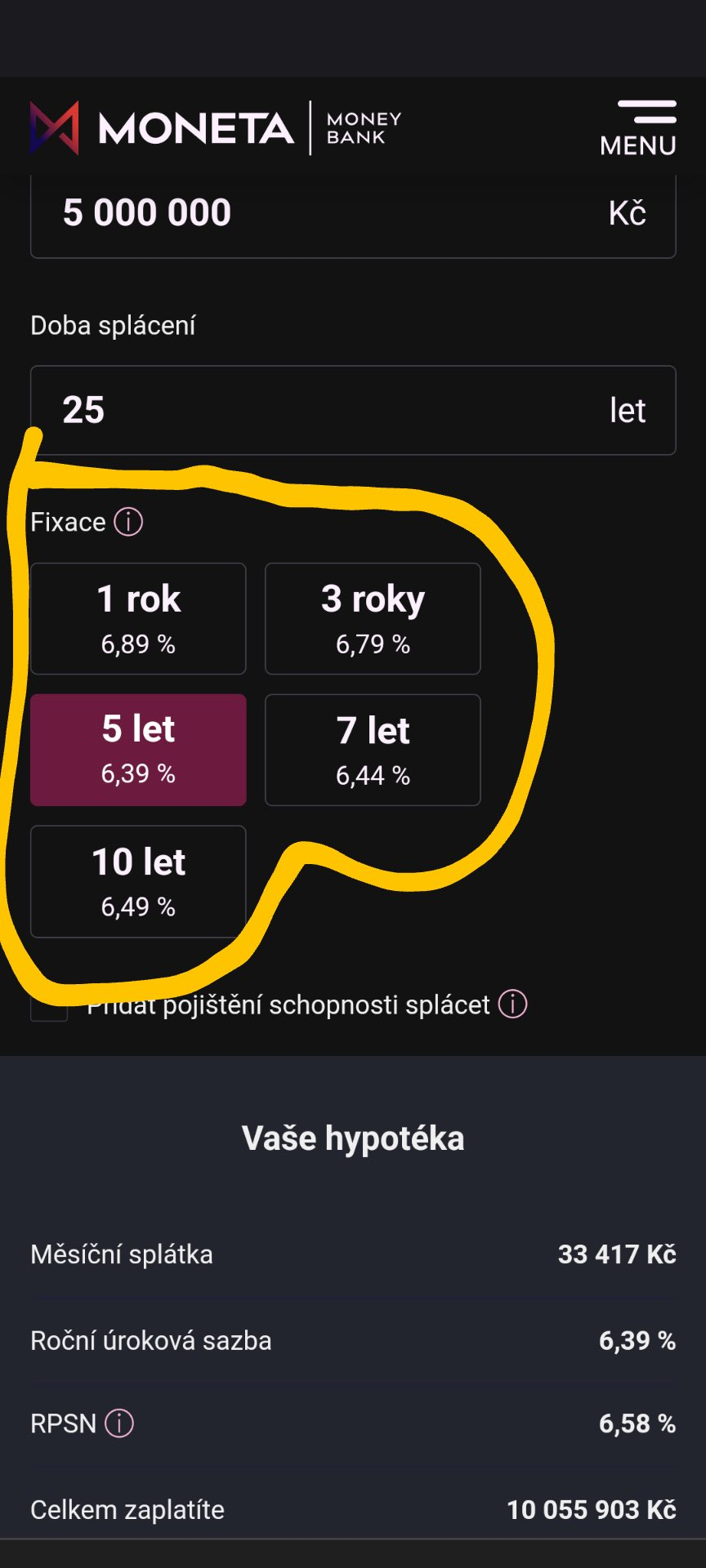Open info icon beside pojištění schopnosti splácet
The width and height of the screenshot is (706, 1568).
(x=513, y=1004)
